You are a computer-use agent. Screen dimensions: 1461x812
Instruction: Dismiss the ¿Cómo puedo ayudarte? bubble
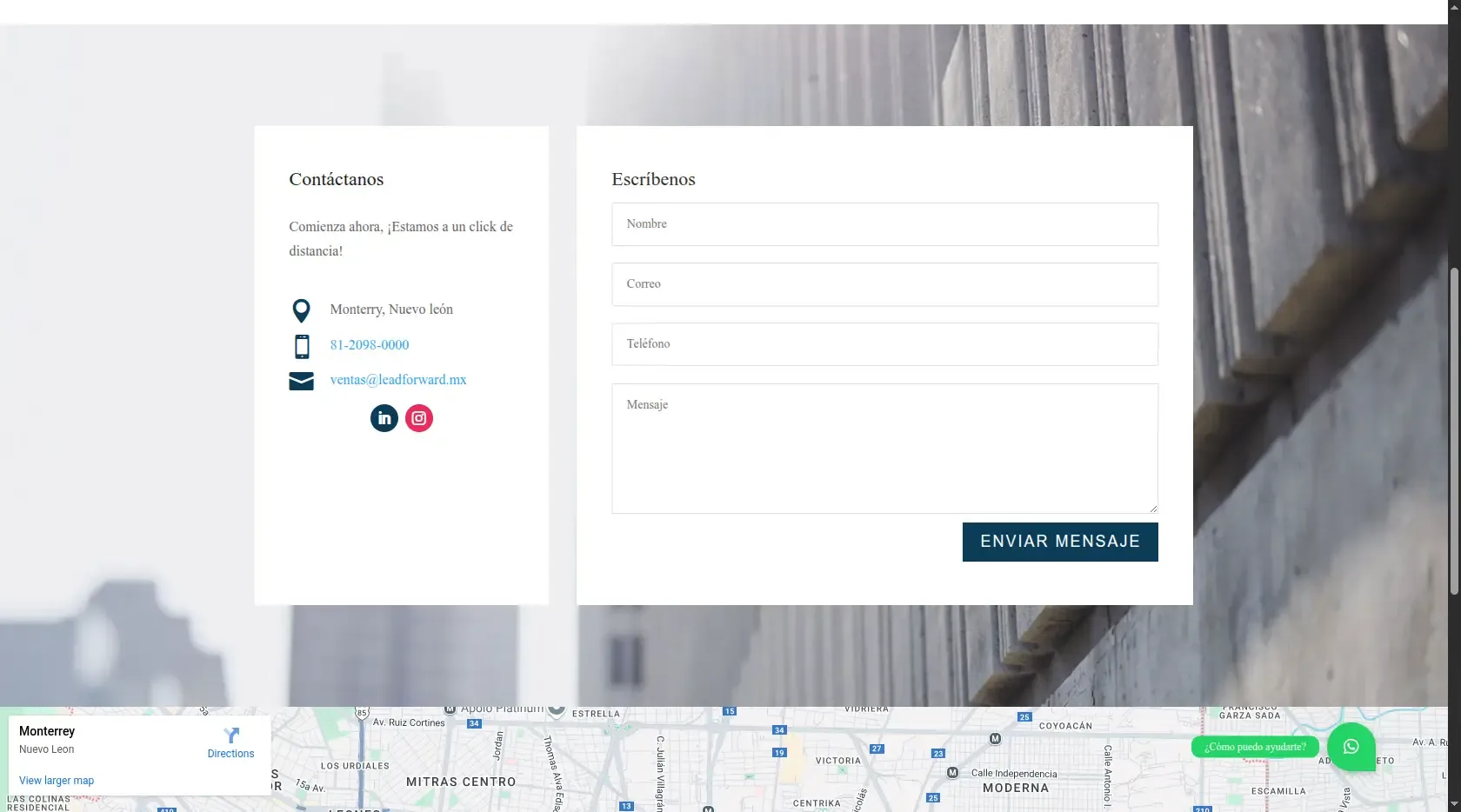[1255, 747]
